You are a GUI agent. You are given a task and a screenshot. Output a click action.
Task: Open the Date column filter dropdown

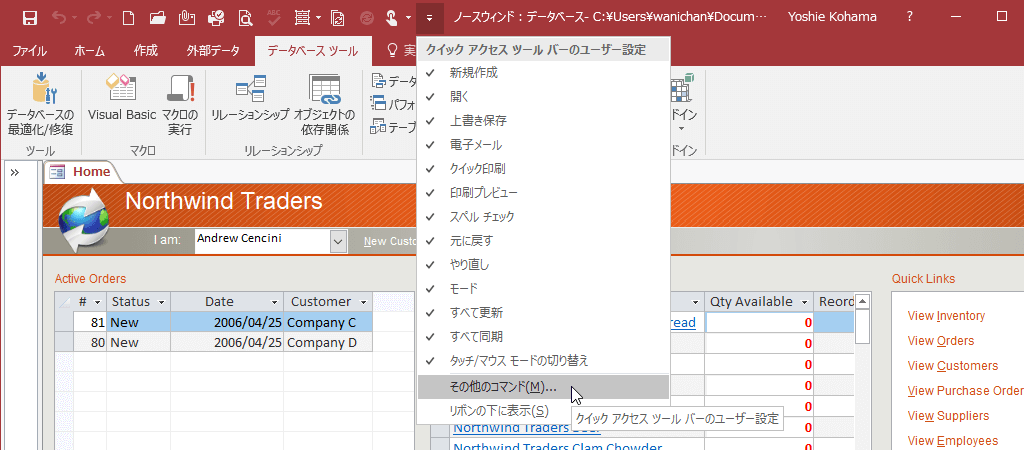[275, 302]
